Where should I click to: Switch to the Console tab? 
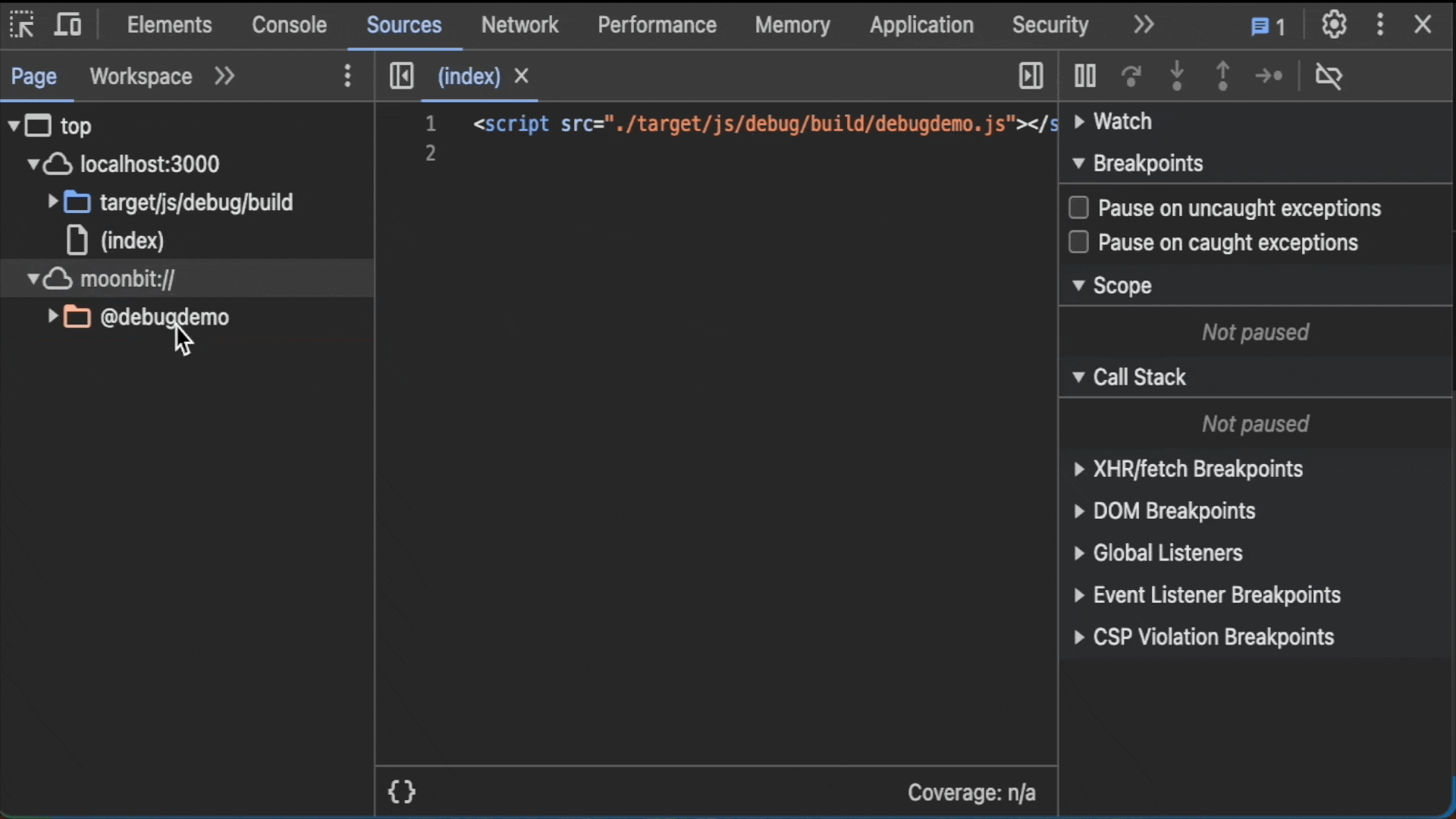click(x=289, y=24)
